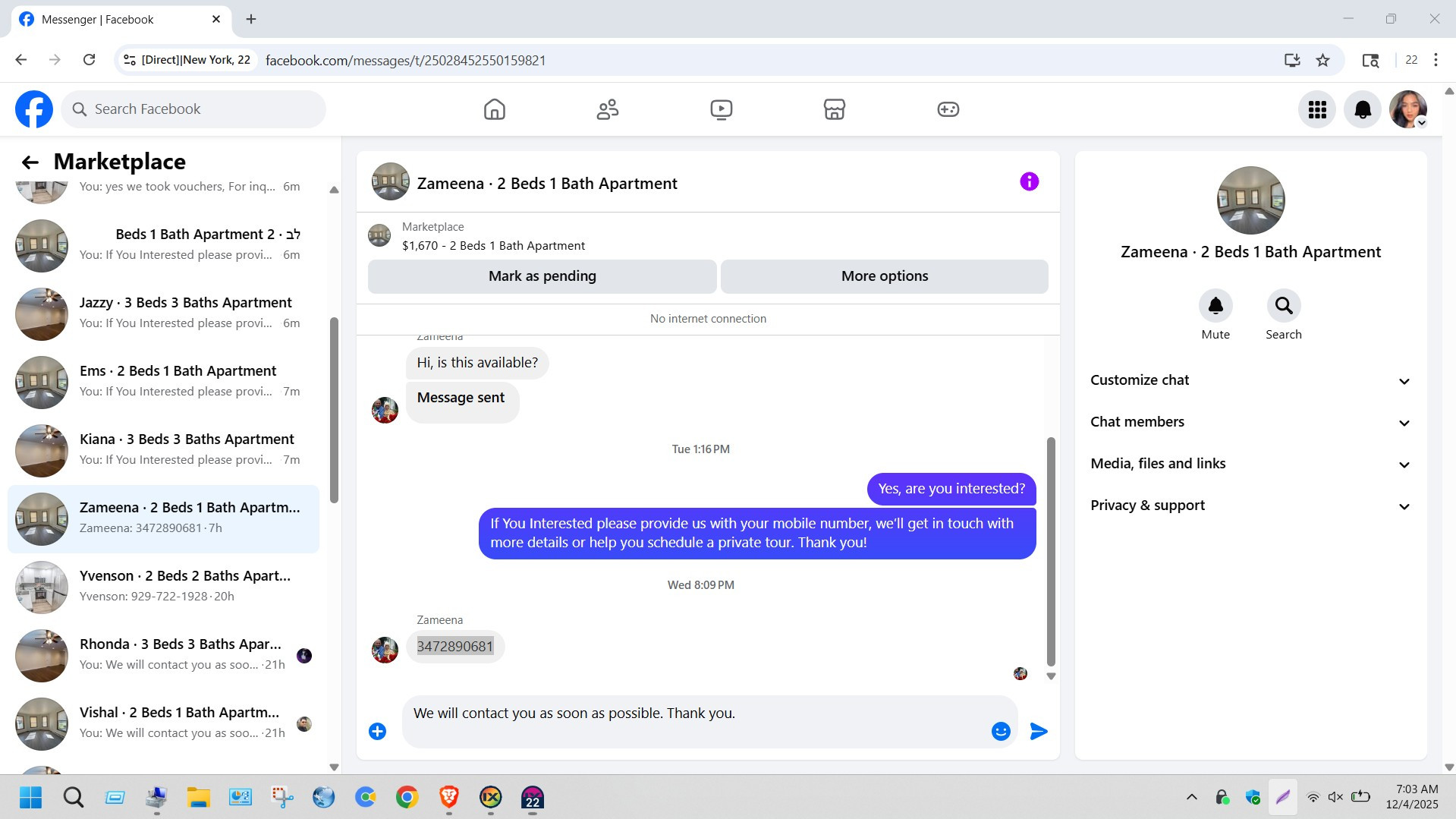Click the chat messages scrollbar
The height and width of the screenshot is (819, 1456).
pos(1051,551)
